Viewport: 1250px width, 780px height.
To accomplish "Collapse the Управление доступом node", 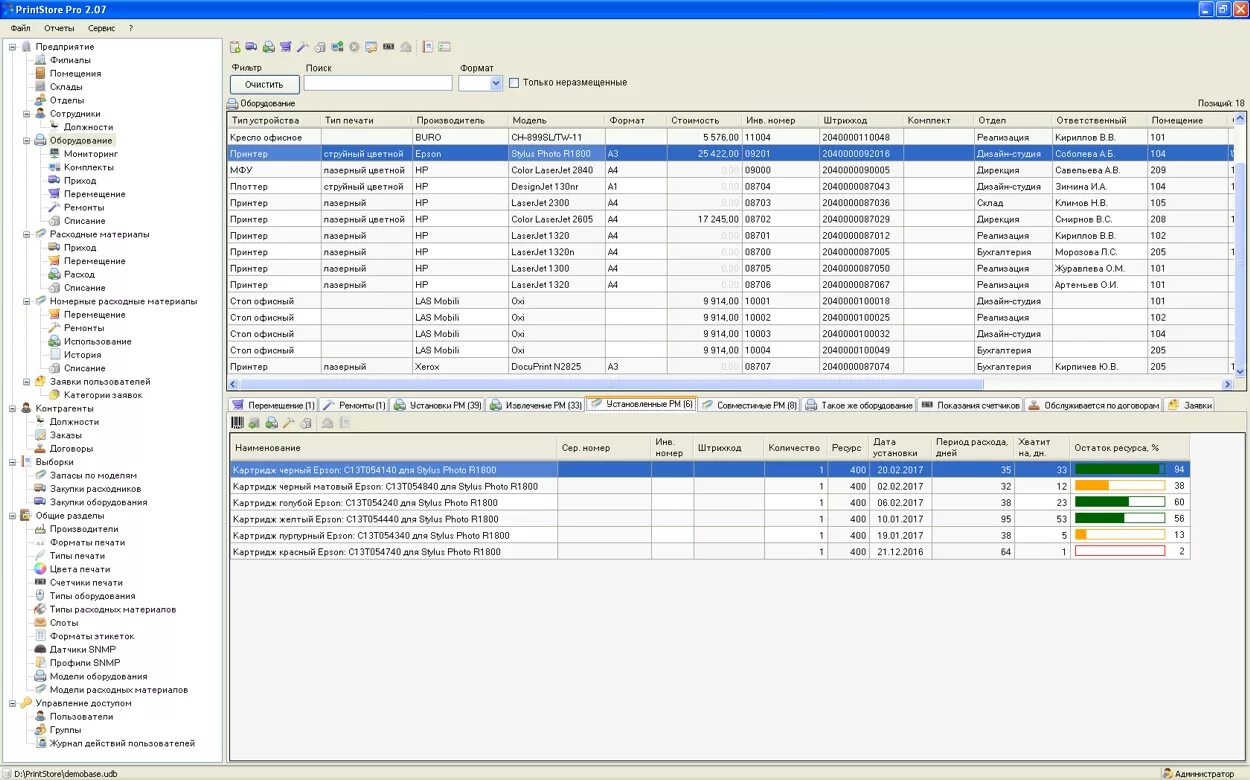I will (12, 703).
